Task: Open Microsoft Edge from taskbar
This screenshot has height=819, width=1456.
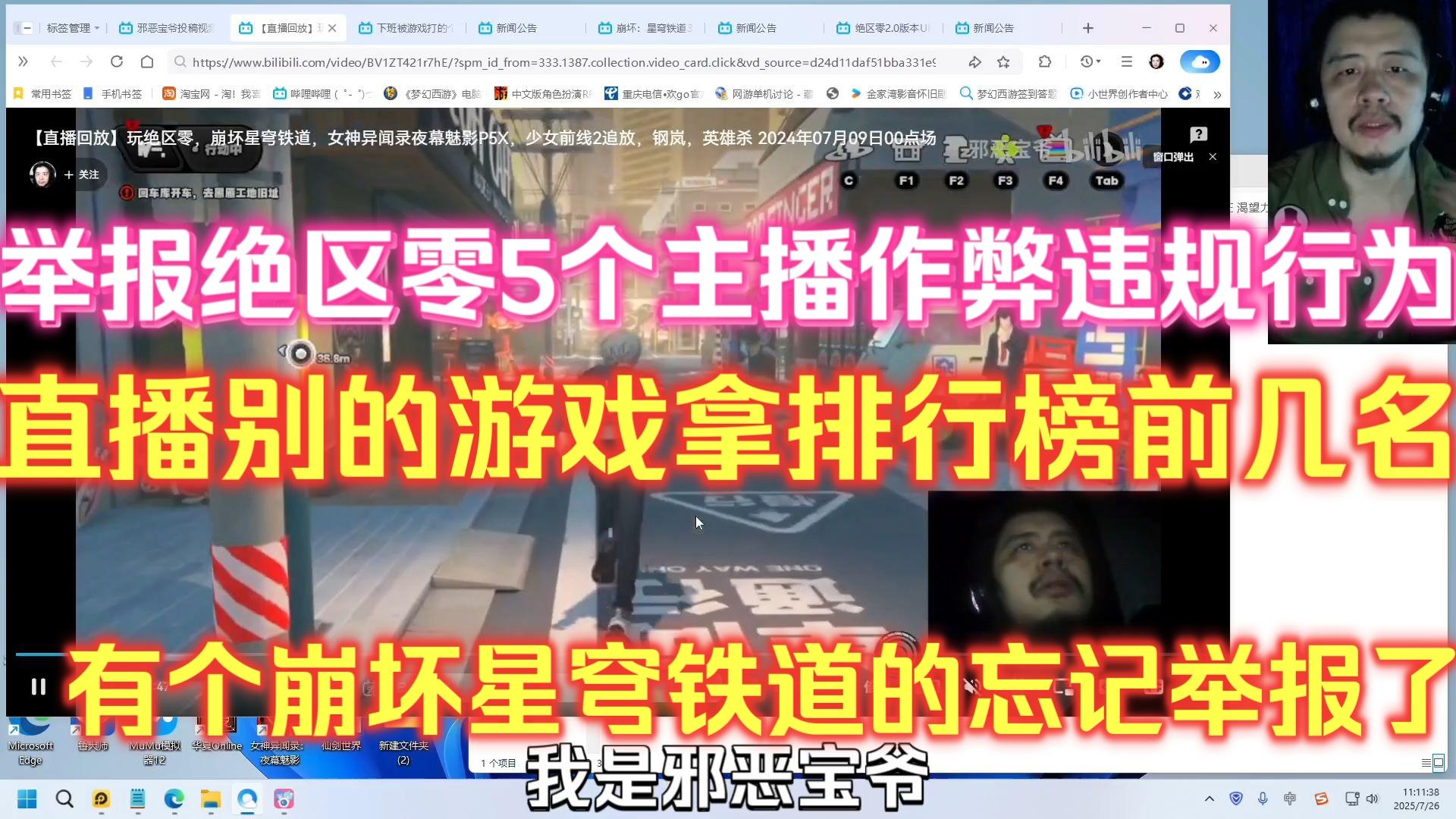Action: [174, 799]
